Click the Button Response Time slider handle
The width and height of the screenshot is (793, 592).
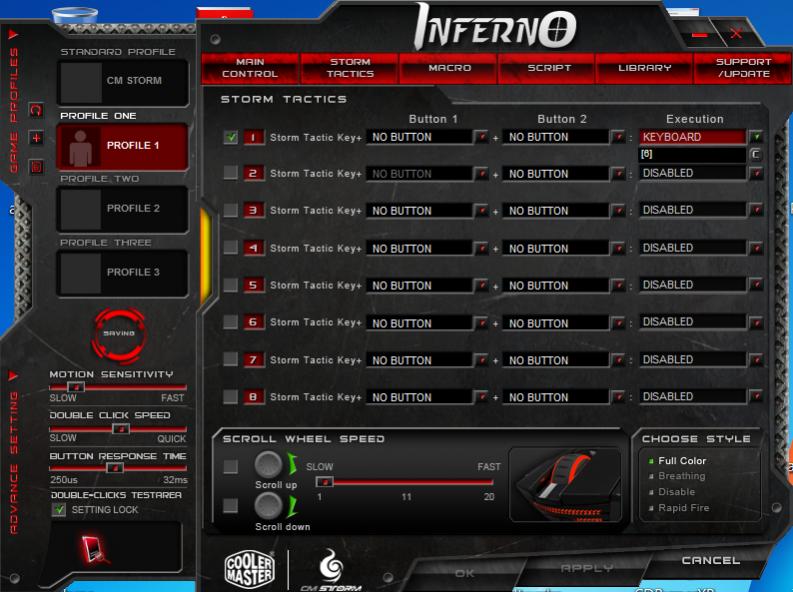pyautogui.click(x=115, y=468)
